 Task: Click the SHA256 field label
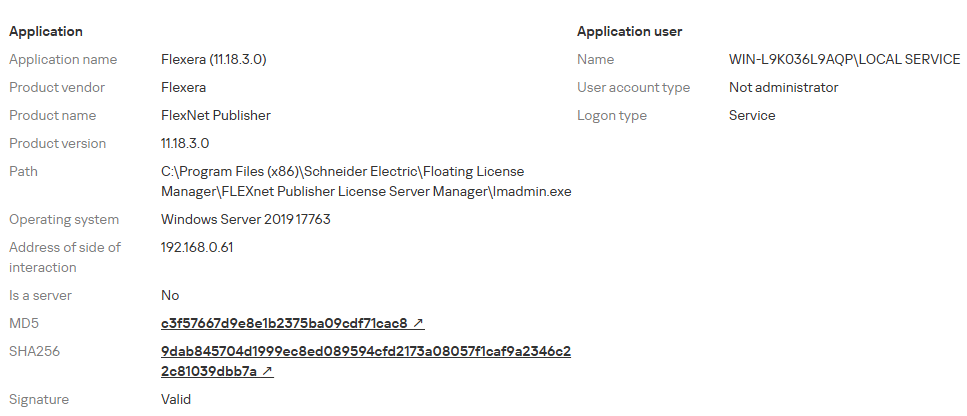34,352
